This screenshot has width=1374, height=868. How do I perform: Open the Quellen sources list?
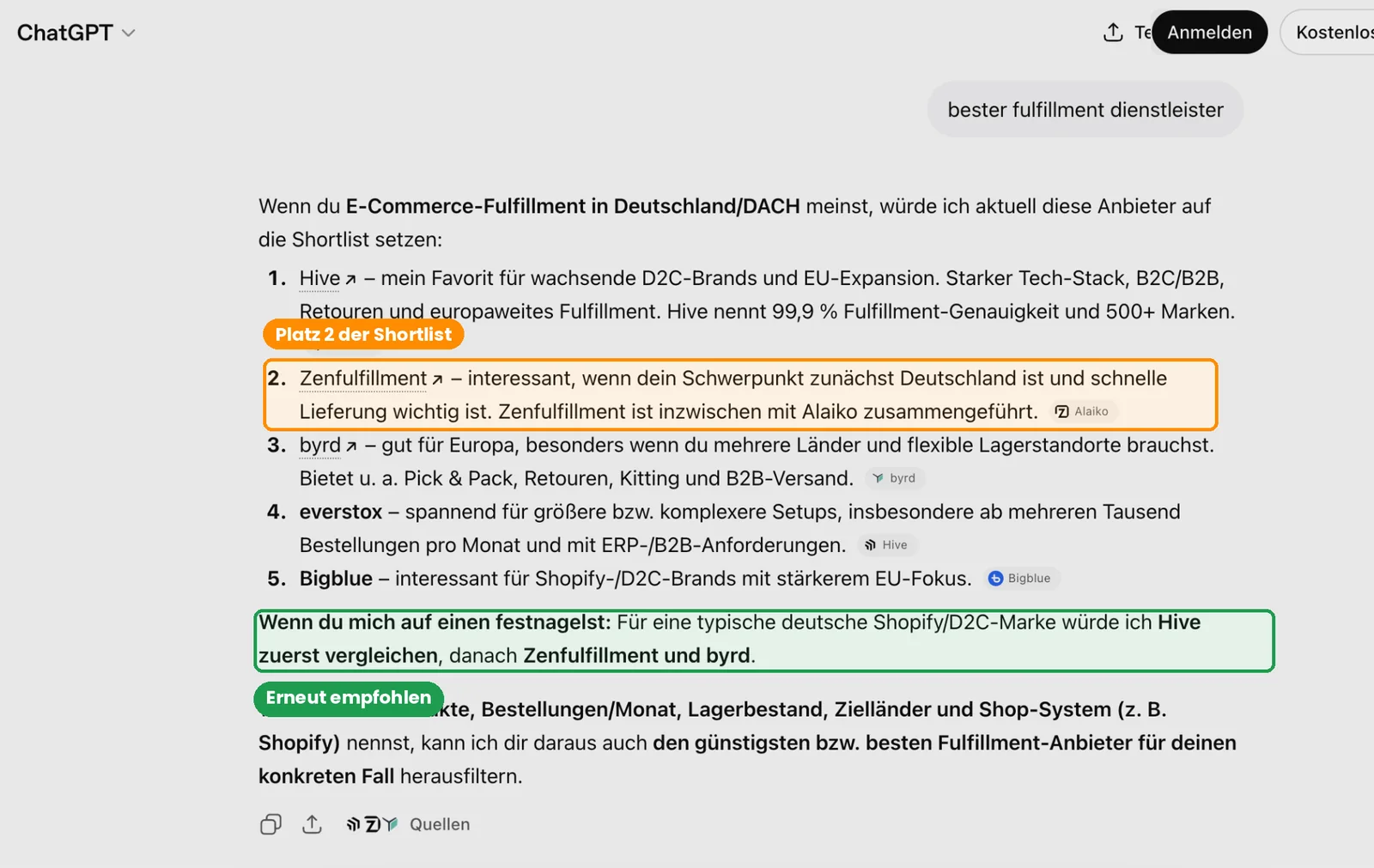440,824
